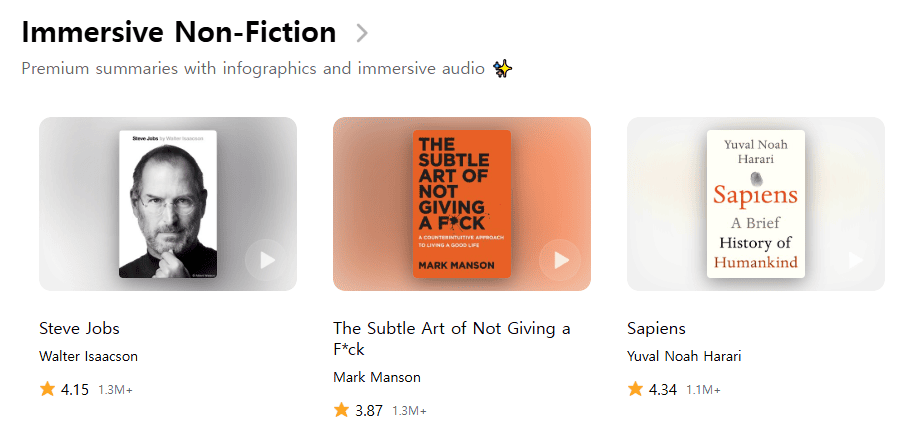Open the Steve Jobs title link
Image resolution: width=913 pixels, height=444 pixels.
pos(79,328)
